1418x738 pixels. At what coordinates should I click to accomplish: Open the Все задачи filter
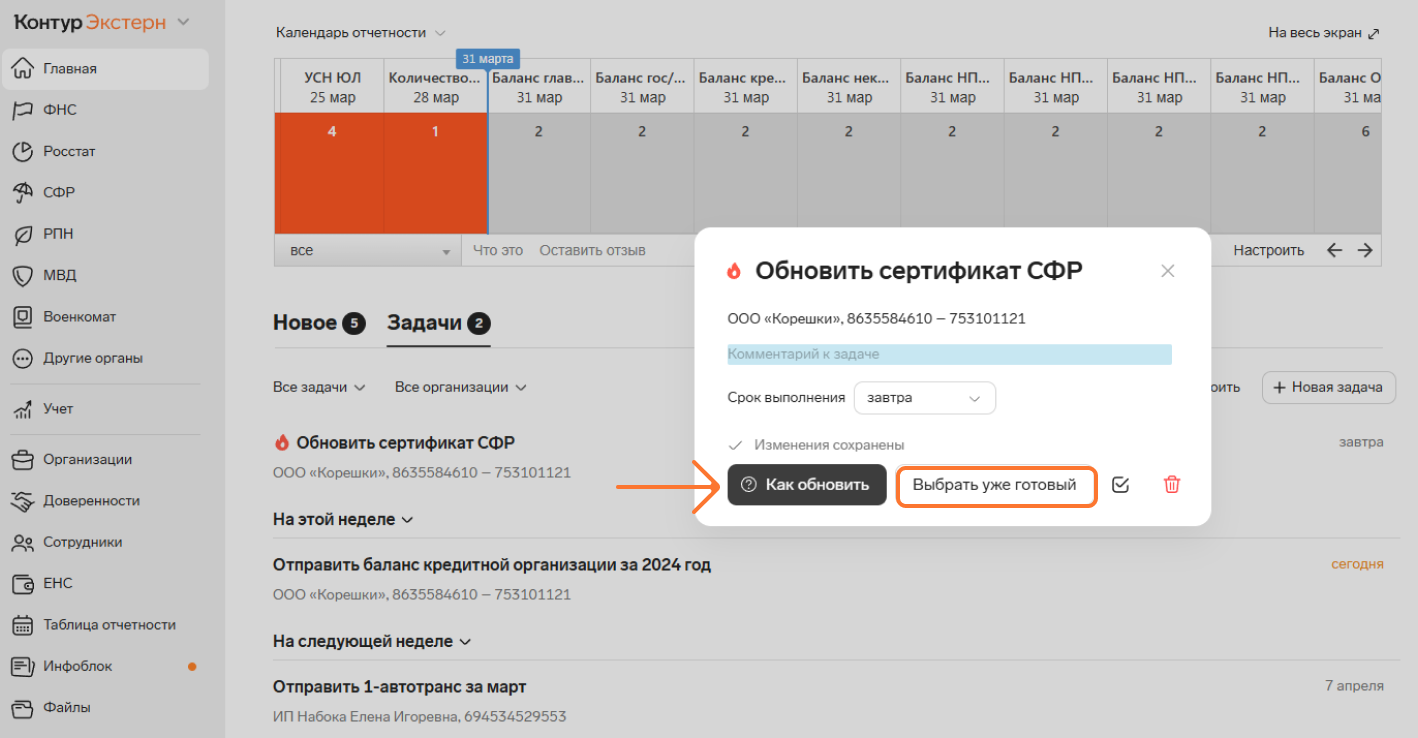[319, 387]
